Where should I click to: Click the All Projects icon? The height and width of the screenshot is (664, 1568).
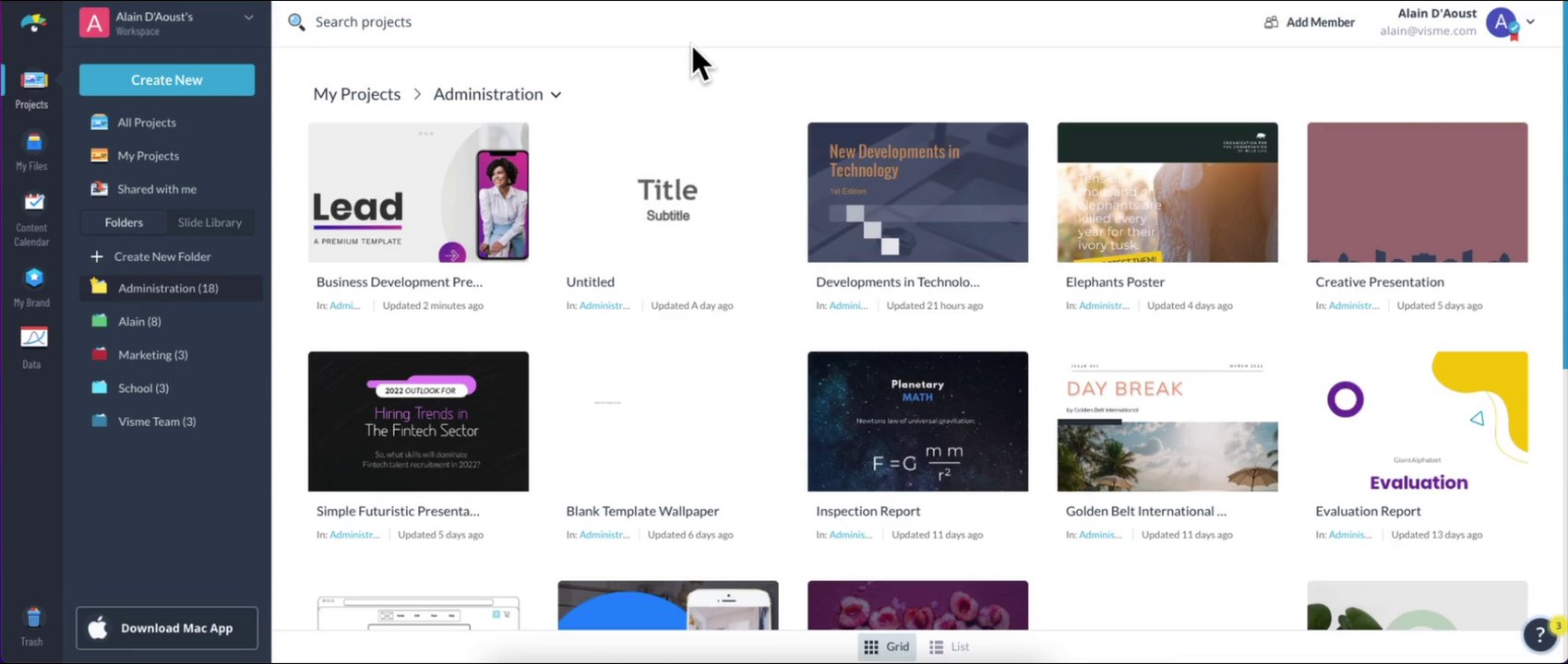(x=99, y=123)
